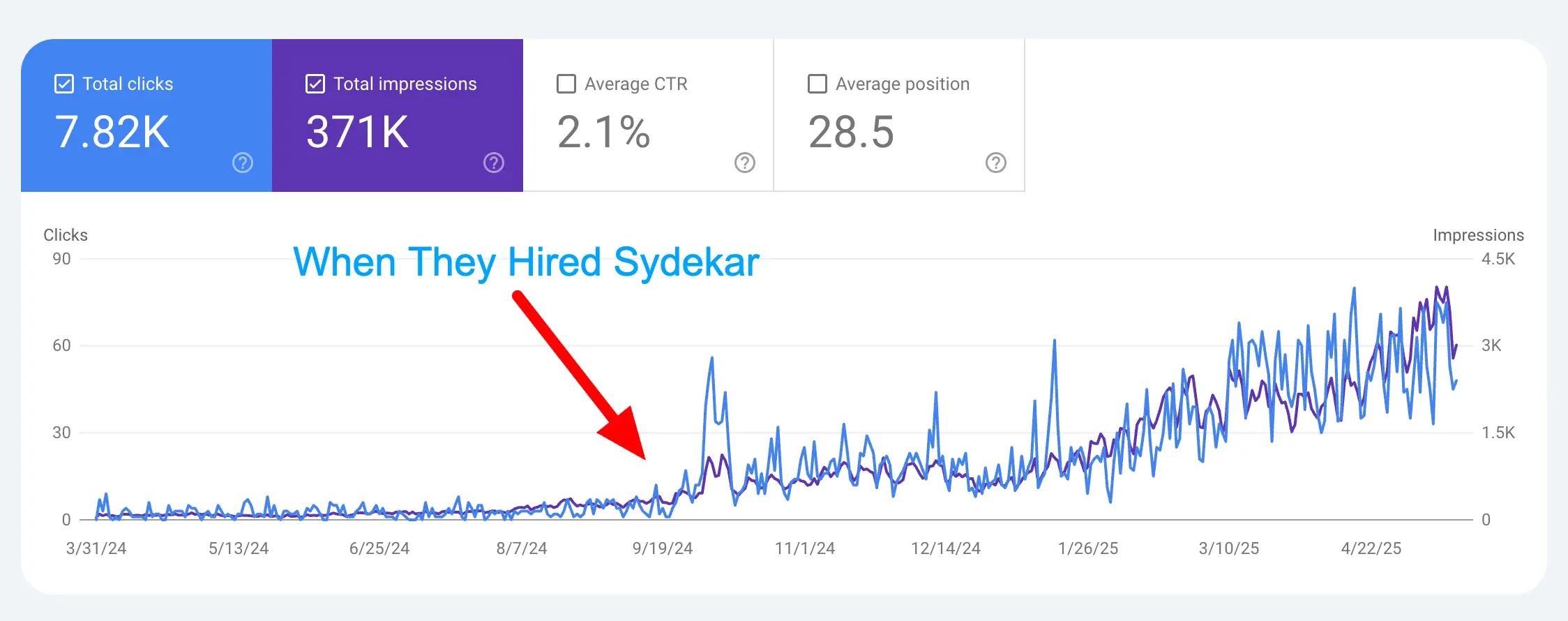The height and width of the screenshot is (621, 1568).
Task: Select the 2.1% average CTR value
Action: [603, 132]
